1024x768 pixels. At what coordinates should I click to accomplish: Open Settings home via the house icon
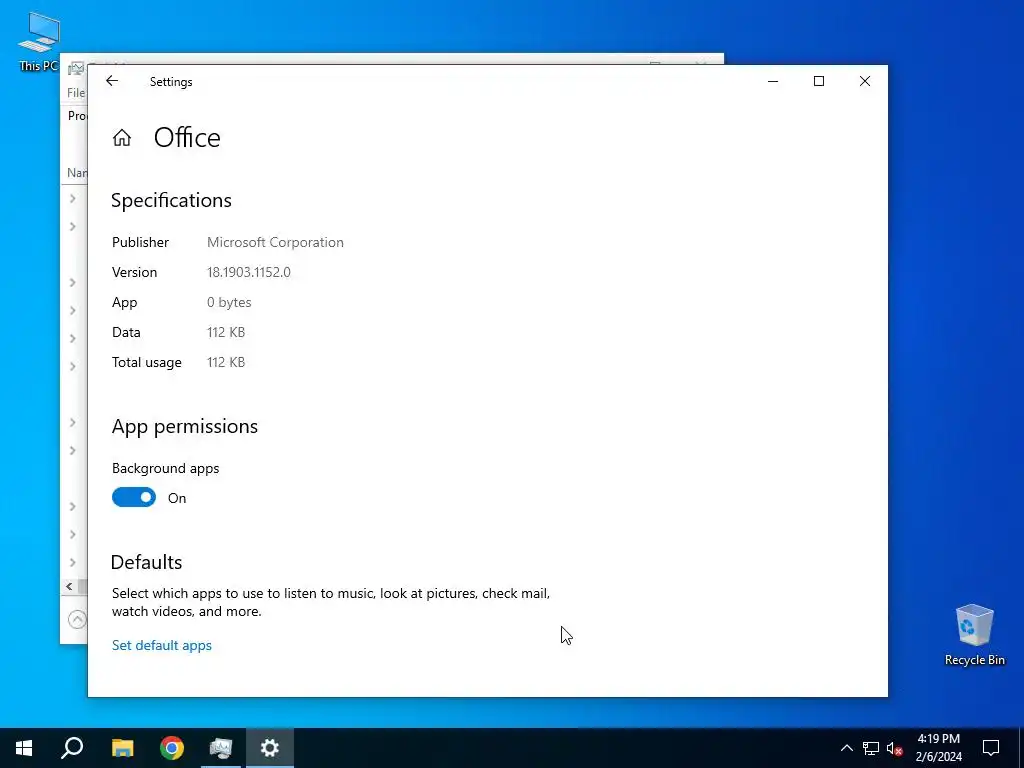coord(121,138)
